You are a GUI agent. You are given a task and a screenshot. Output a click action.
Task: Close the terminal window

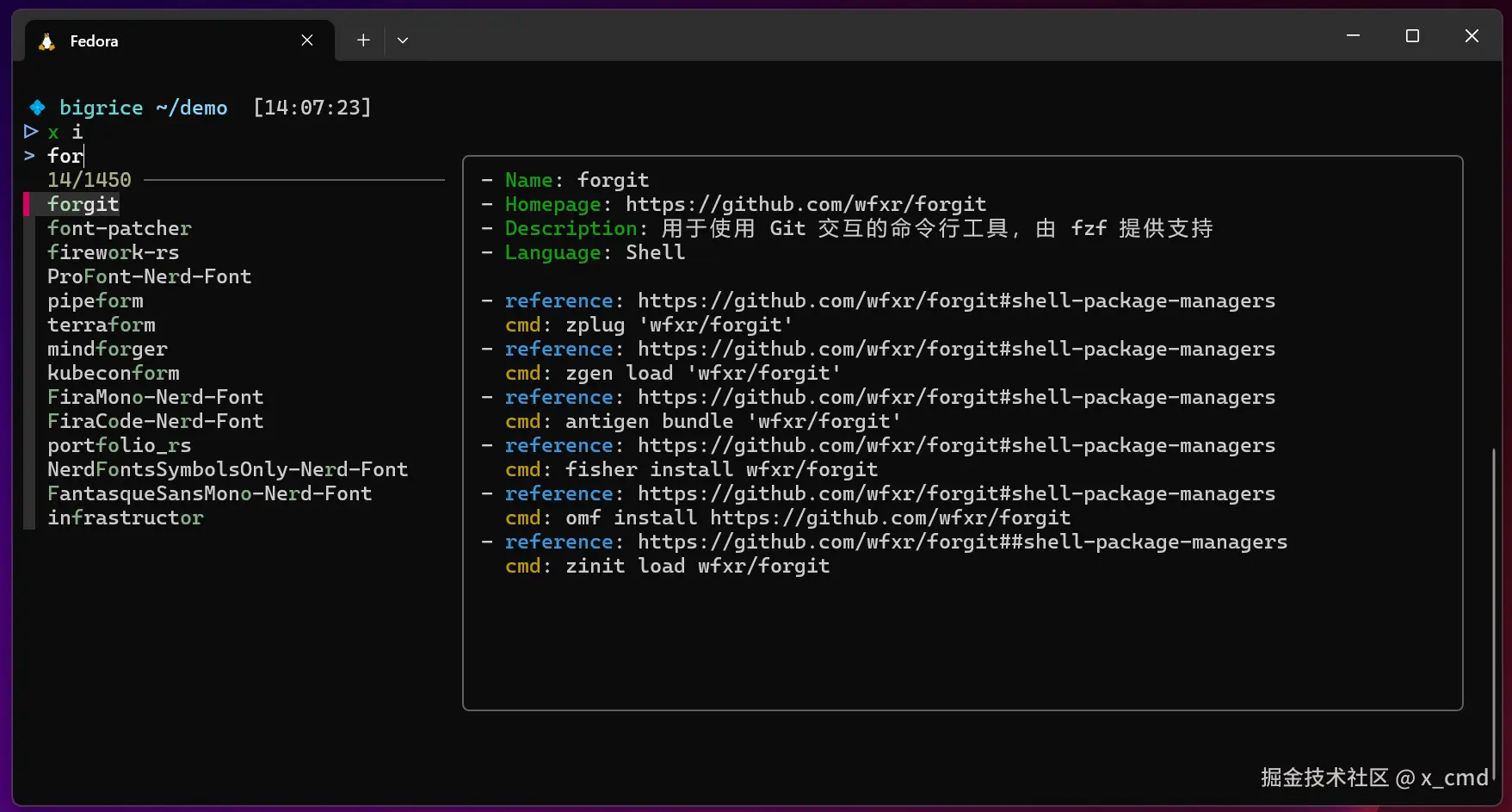(x=1472, y=36)
